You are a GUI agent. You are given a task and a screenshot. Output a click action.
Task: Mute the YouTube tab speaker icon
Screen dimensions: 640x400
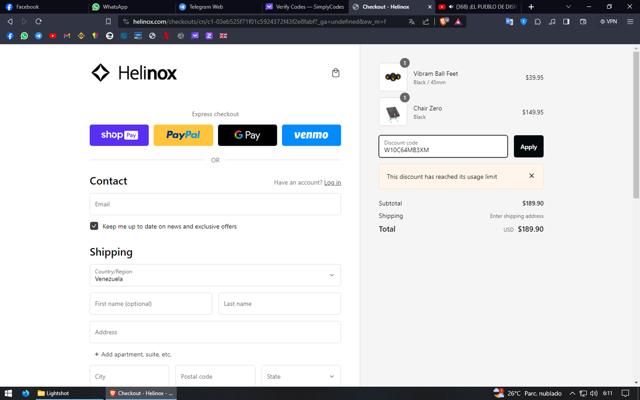tap(451, 7)
